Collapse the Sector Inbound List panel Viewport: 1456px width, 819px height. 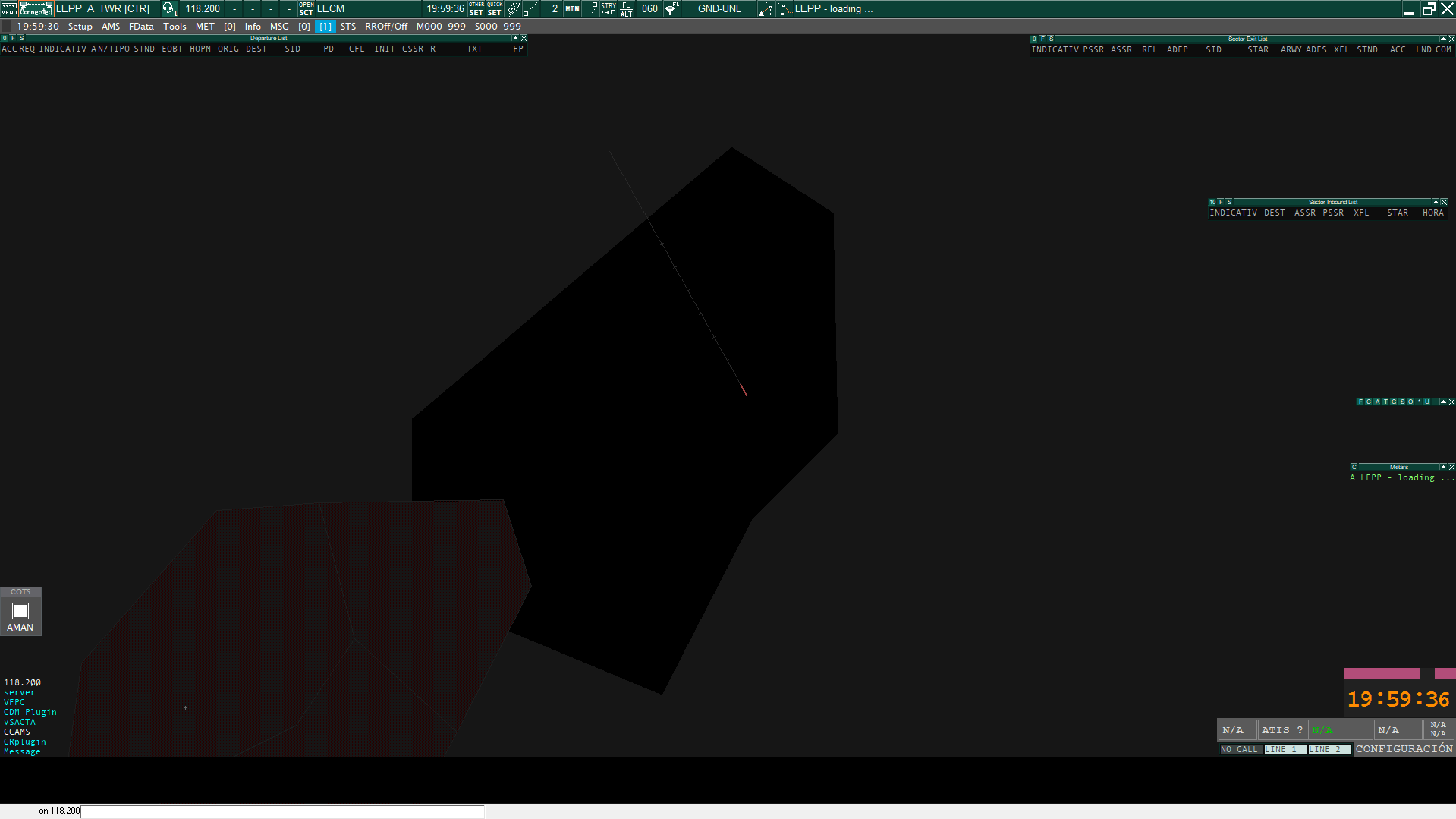point(1435,202)
